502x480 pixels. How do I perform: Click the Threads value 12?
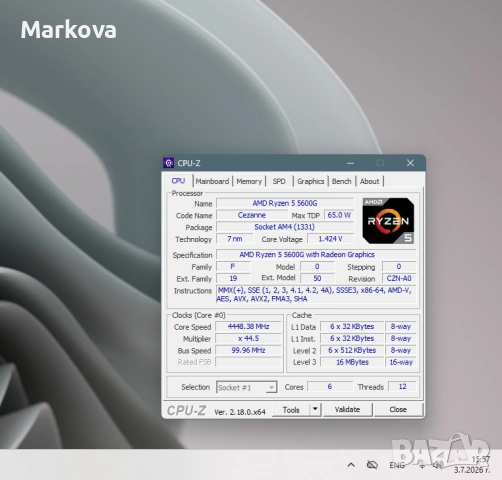point(402,387)
